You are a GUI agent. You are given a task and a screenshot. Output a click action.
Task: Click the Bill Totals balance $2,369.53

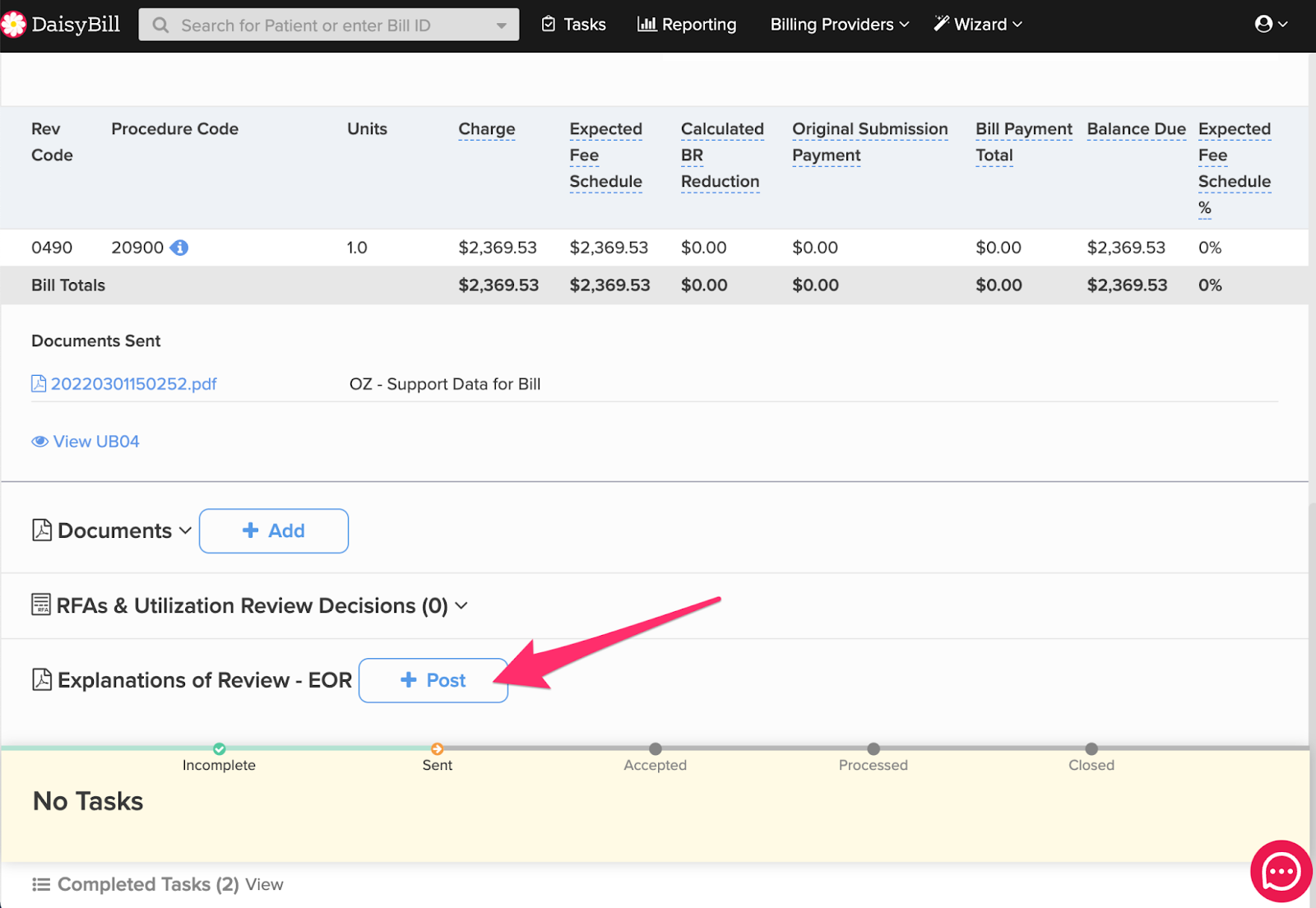click(1127, 285)
